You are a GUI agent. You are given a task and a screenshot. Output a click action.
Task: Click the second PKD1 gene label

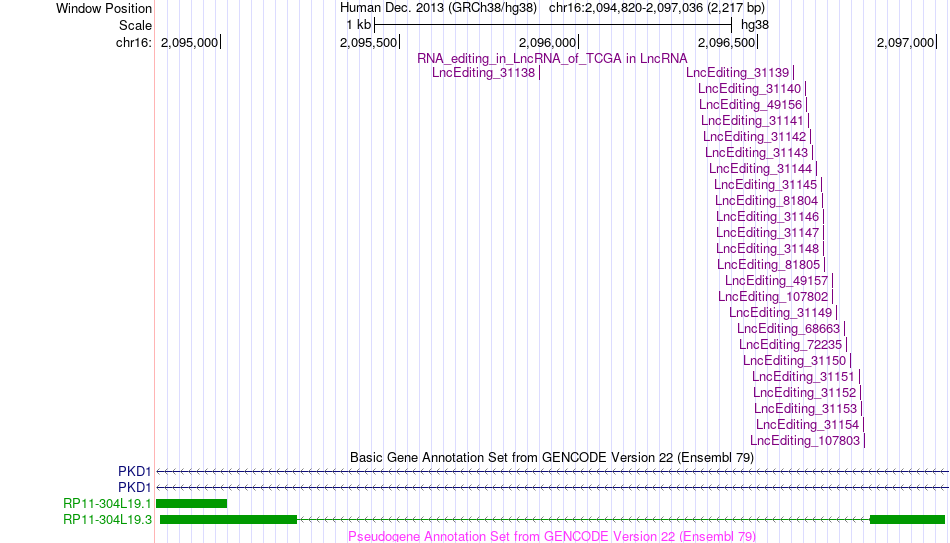tap(135, 487)
